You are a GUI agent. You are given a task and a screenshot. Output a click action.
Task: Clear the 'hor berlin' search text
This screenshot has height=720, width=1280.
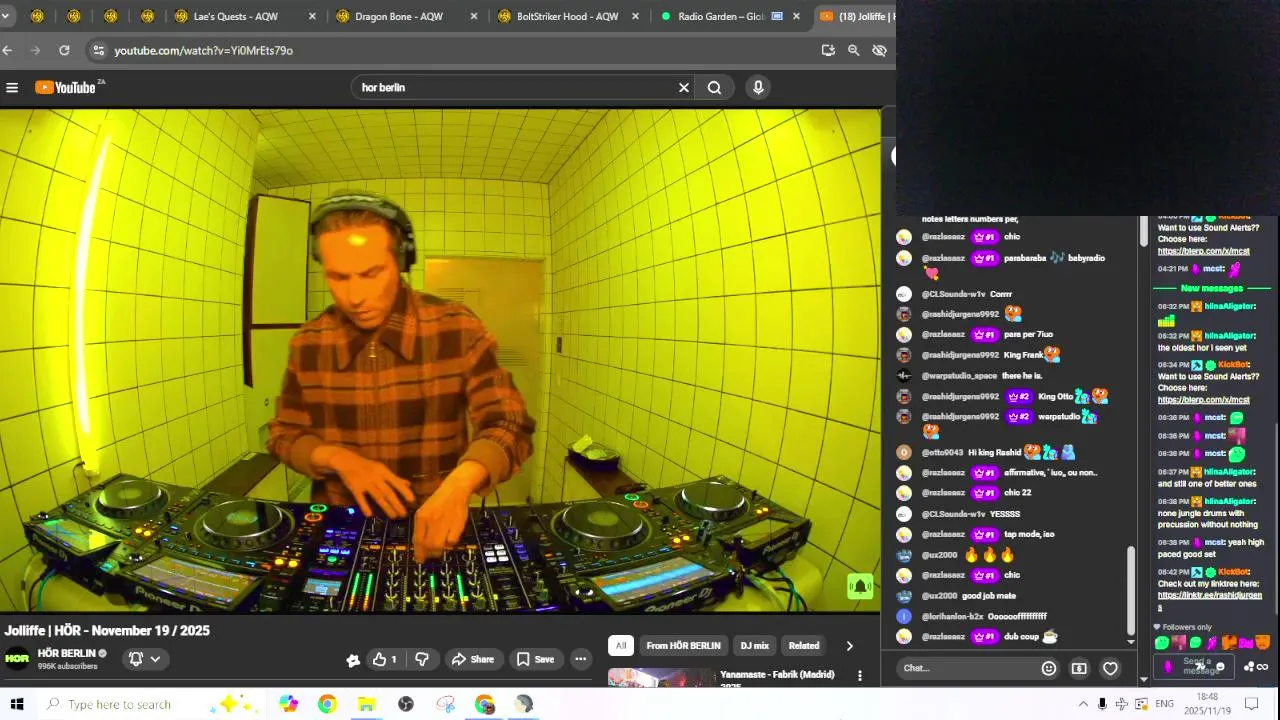click(x=684, y=88)
